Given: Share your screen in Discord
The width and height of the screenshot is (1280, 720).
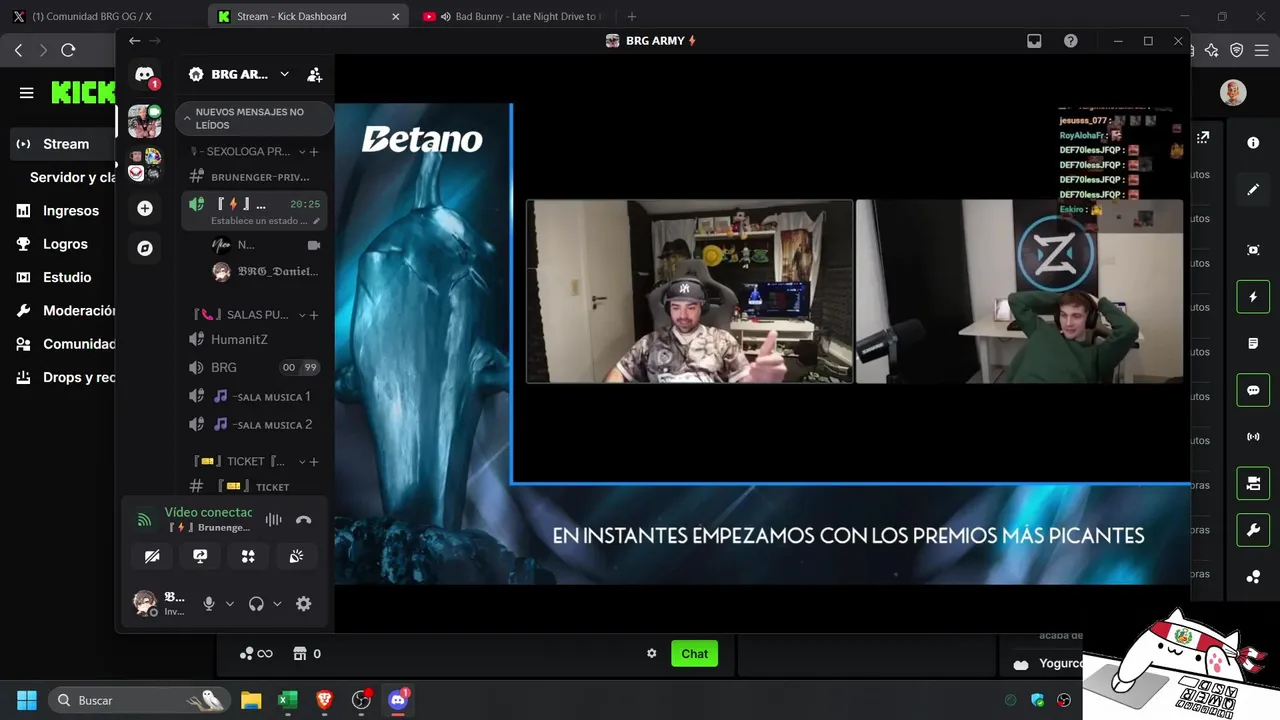Looking at the screenshot, I should 200,556.
